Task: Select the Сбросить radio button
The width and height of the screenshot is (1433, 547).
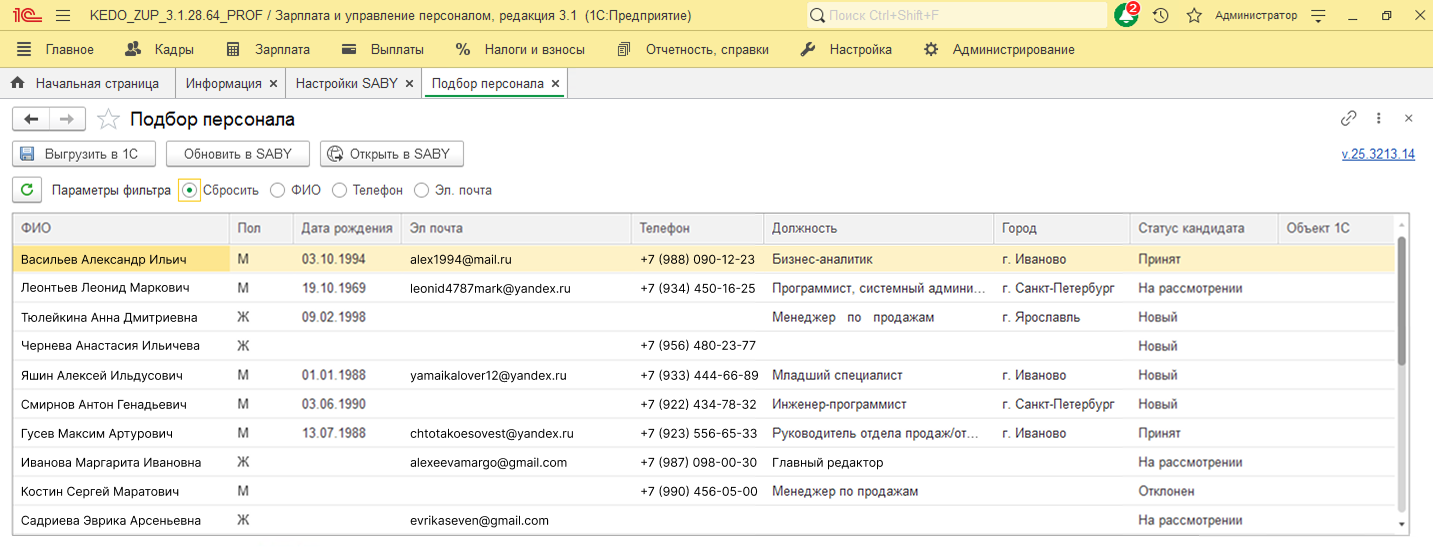Action: pos(190,190)
